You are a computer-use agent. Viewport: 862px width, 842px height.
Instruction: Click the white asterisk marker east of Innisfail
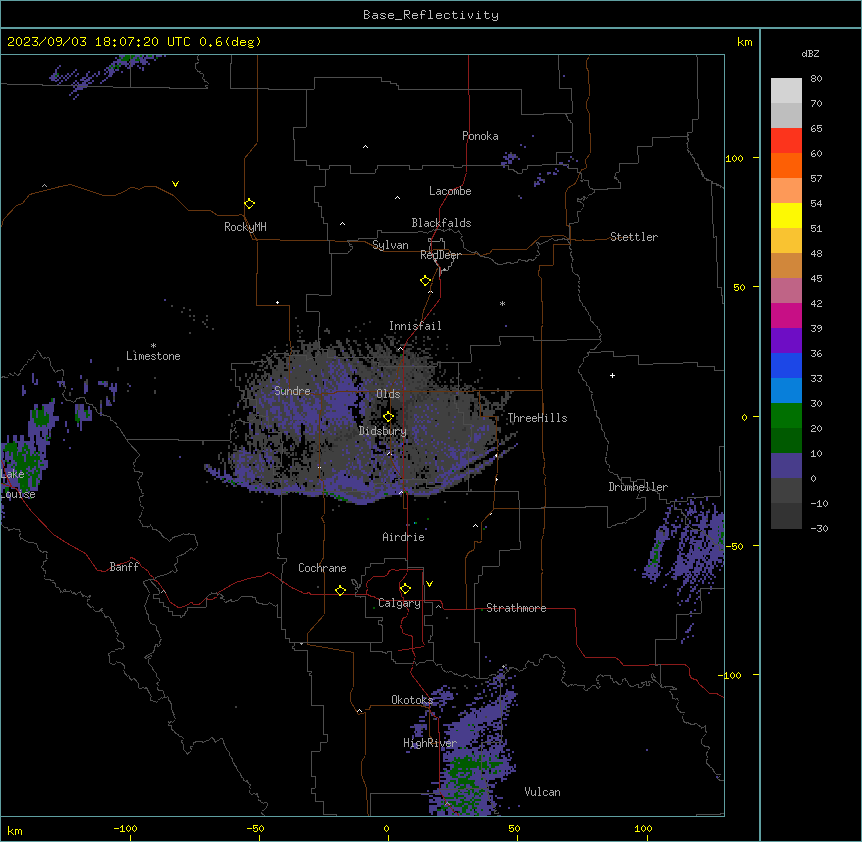(x=502, y=303)
